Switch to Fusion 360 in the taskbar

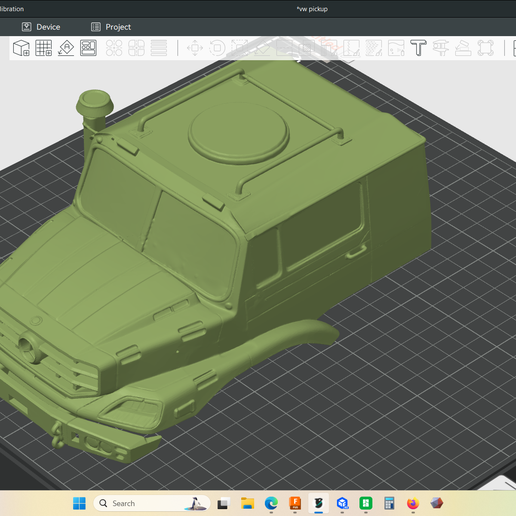click(x=295, y=503)
